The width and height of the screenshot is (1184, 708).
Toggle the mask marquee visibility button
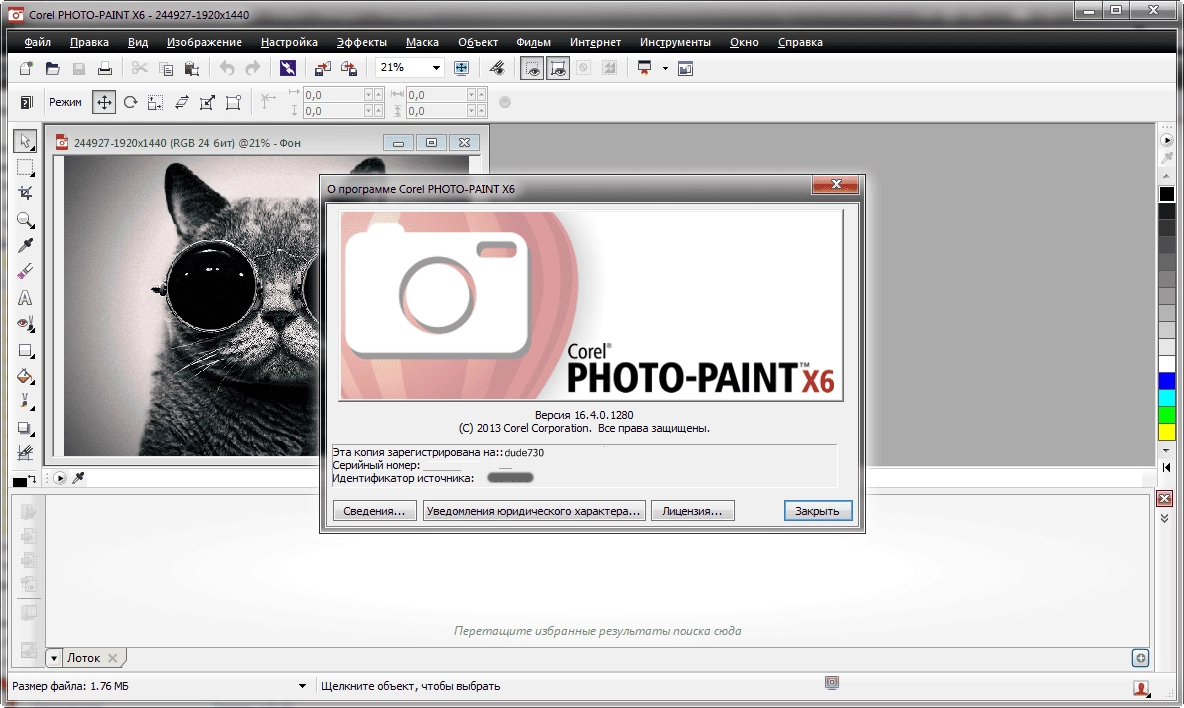(x=532, y=69)
